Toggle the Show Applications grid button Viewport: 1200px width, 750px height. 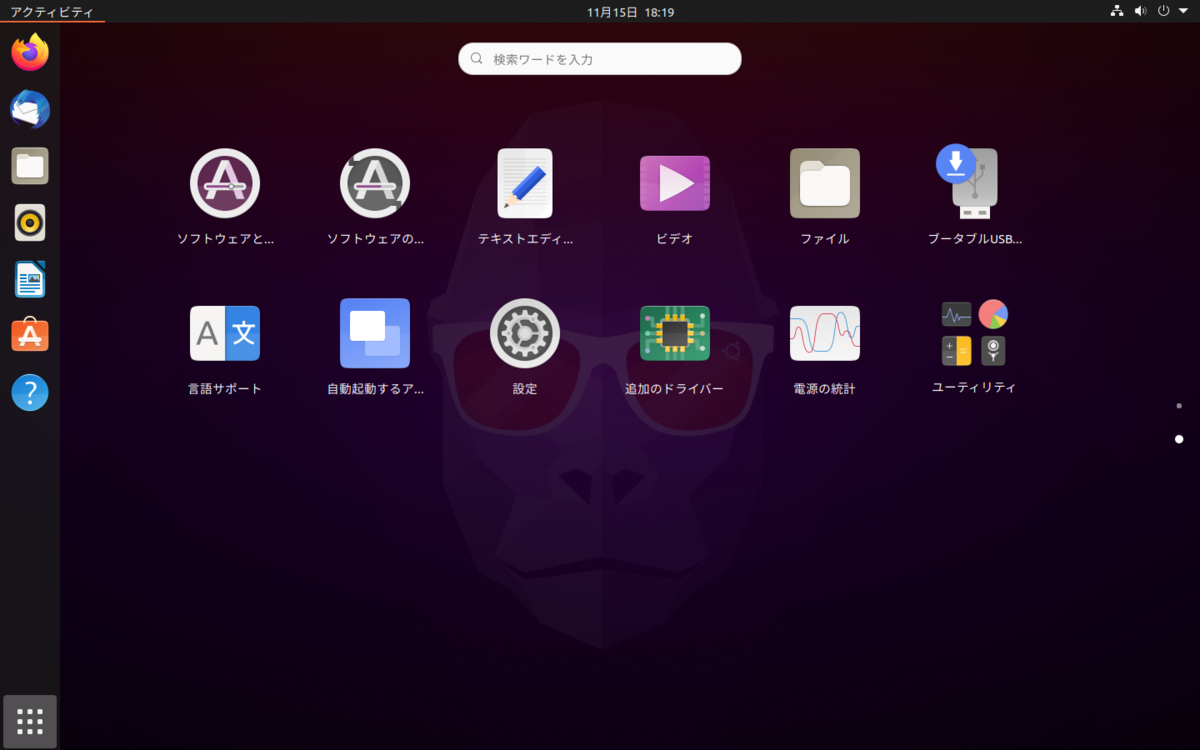click(x=30, y=721)
